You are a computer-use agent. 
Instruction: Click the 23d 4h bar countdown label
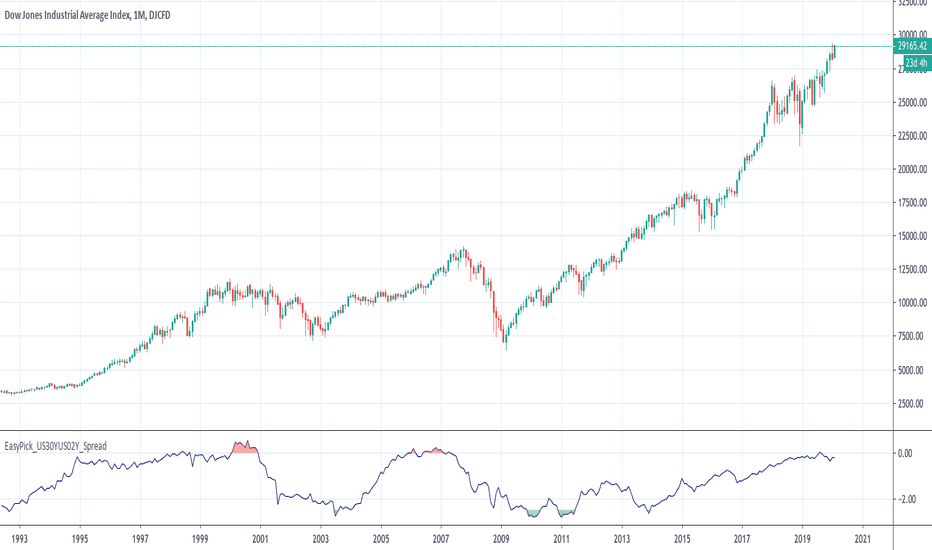(916, 62)
